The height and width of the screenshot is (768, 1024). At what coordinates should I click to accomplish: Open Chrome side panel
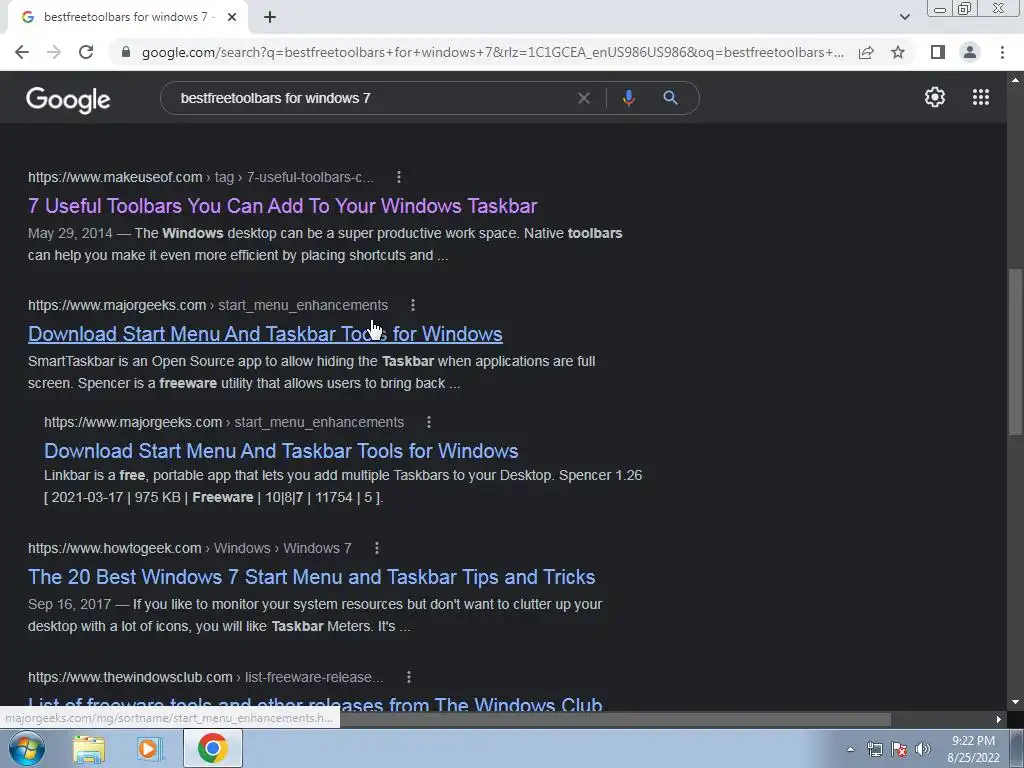pyautogui.click(x=938, y=52)
